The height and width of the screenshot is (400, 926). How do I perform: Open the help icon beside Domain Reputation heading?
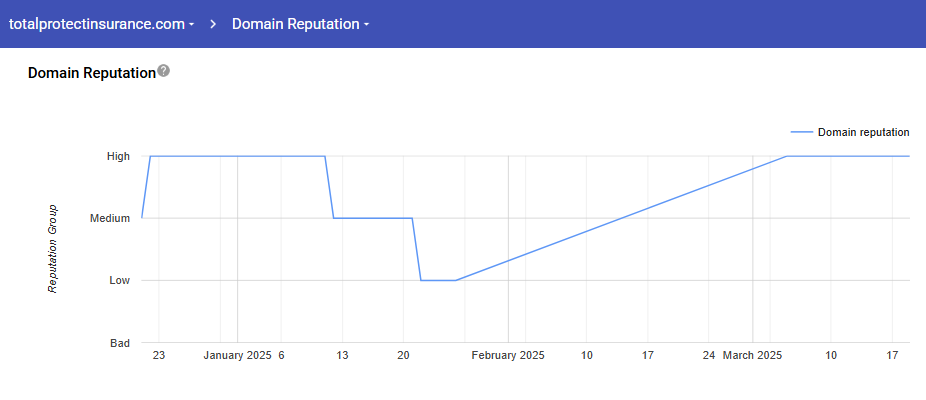[x=164, y=72]
